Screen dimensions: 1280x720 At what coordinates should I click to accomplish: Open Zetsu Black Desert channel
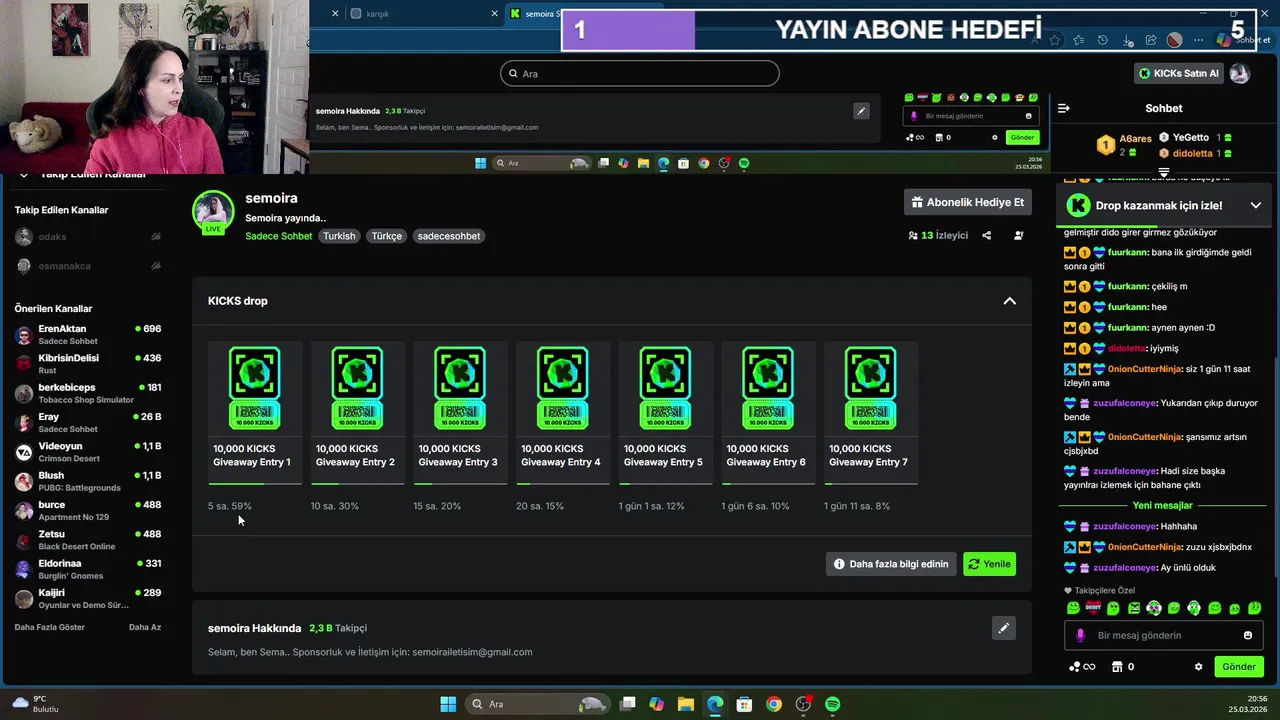[x=88, y=540]
